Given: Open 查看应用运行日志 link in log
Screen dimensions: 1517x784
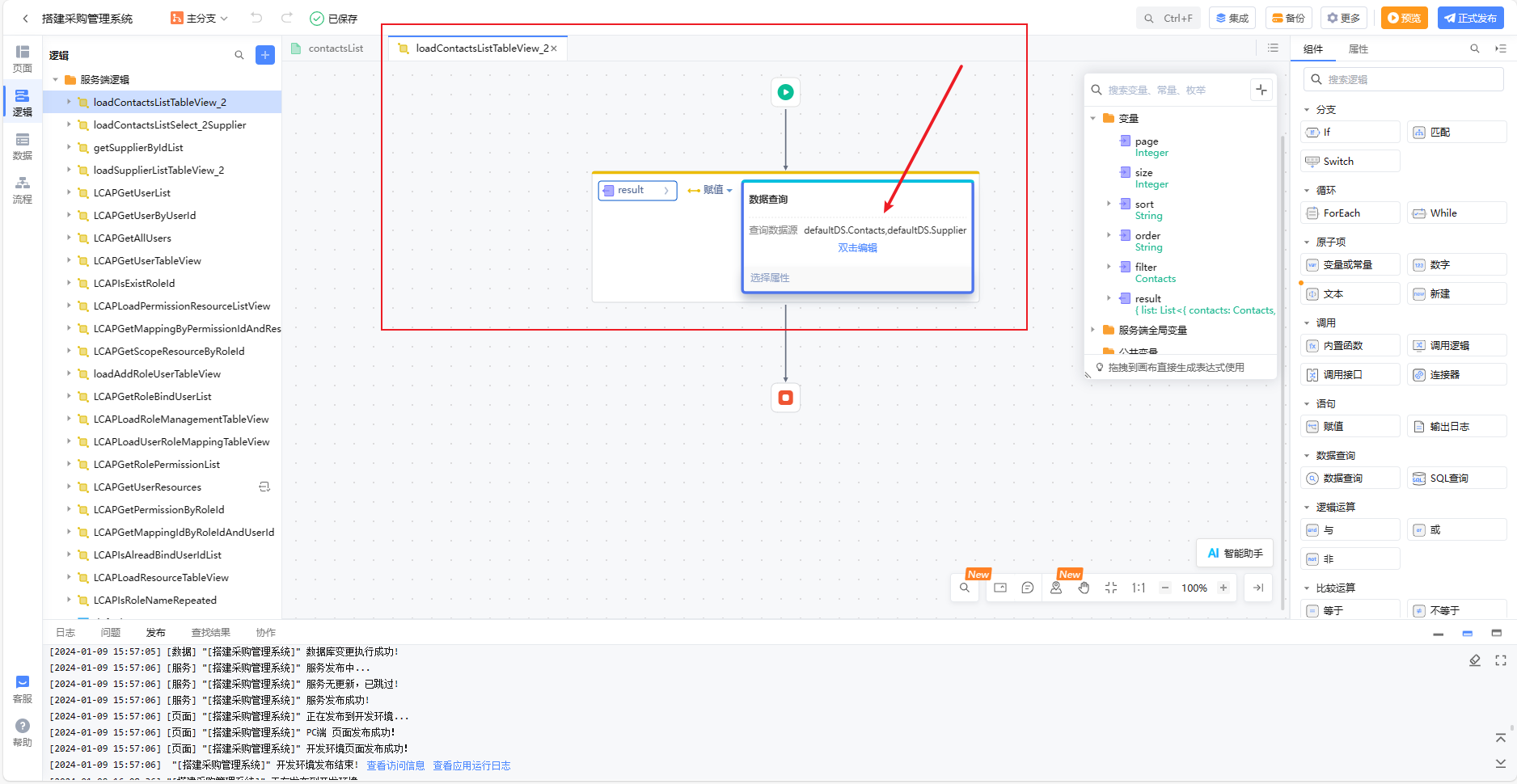Looking at the screenshot, I should (471, 765).
